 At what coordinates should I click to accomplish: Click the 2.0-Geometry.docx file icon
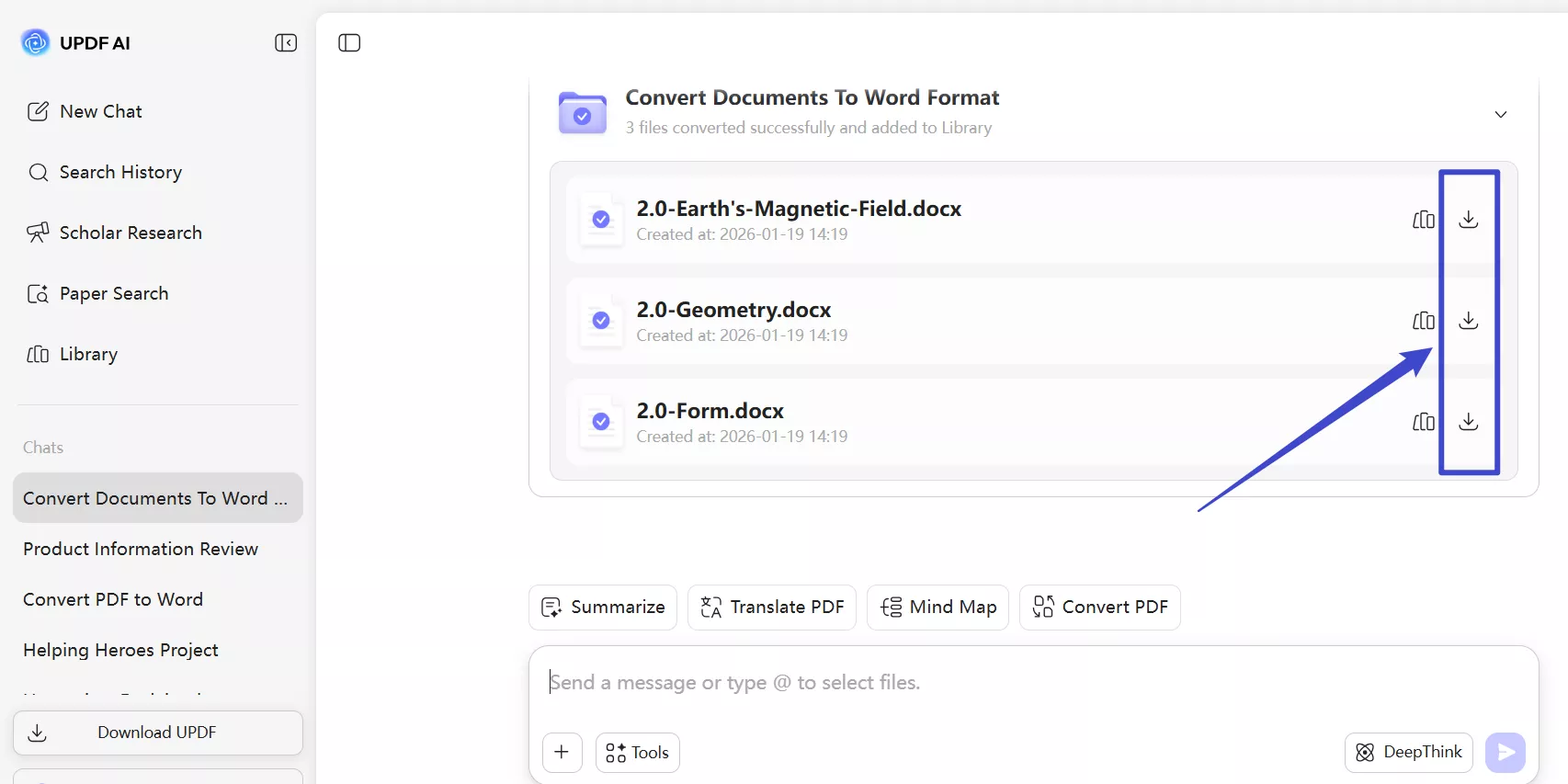[601, 321]
